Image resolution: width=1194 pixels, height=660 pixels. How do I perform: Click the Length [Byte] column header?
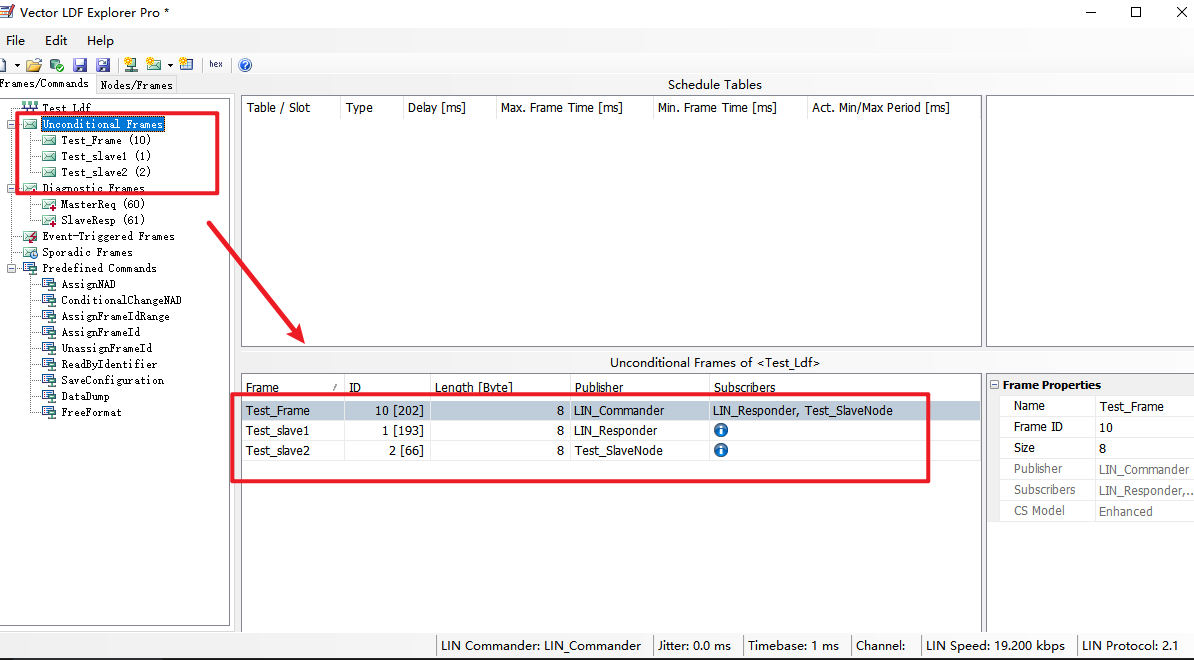(x=500, y=387)
